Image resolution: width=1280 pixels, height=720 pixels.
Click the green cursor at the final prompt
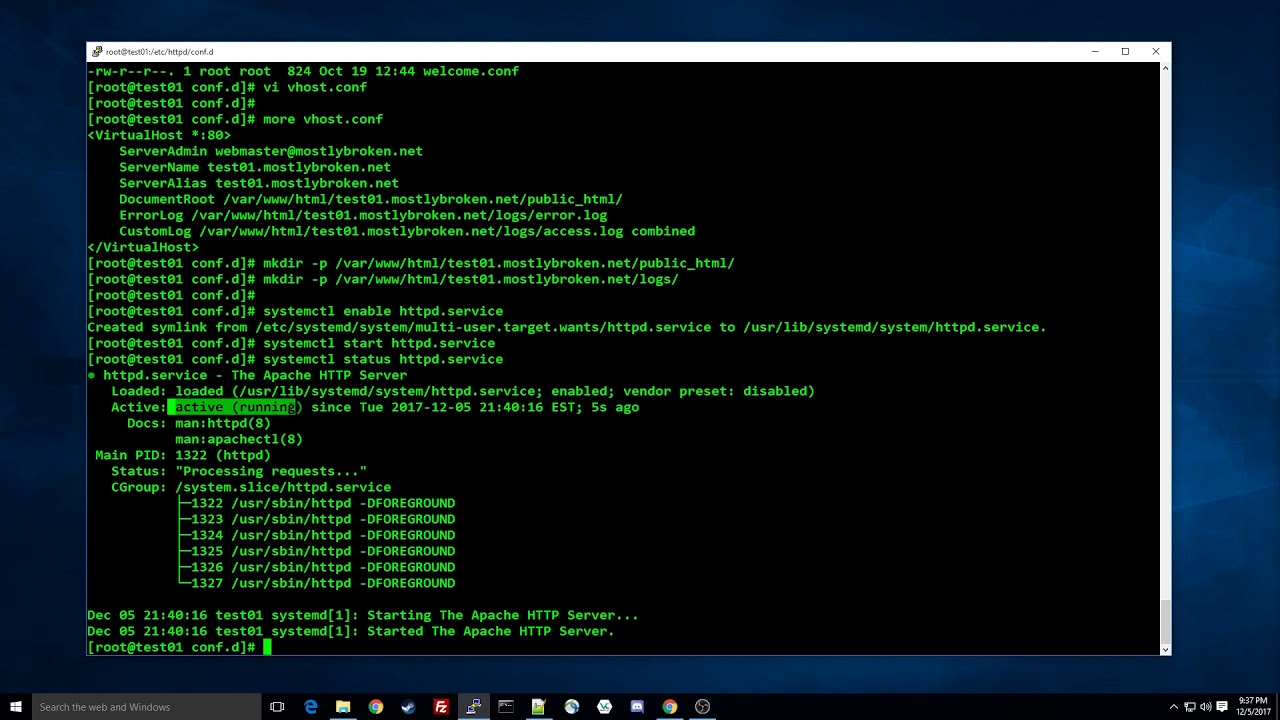tap(267, 647)
